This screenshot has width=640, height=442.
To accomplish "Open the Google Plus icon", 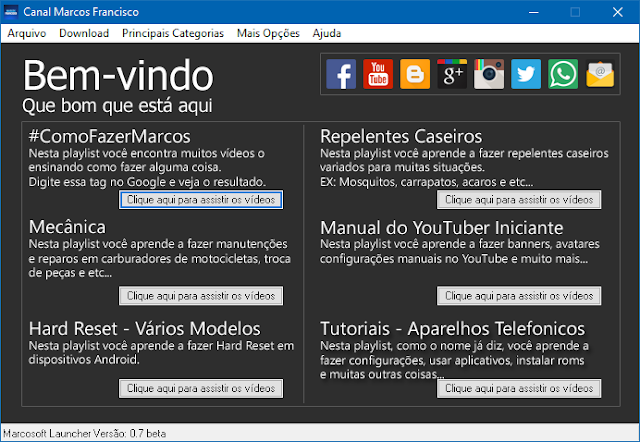I will point(452,74).
